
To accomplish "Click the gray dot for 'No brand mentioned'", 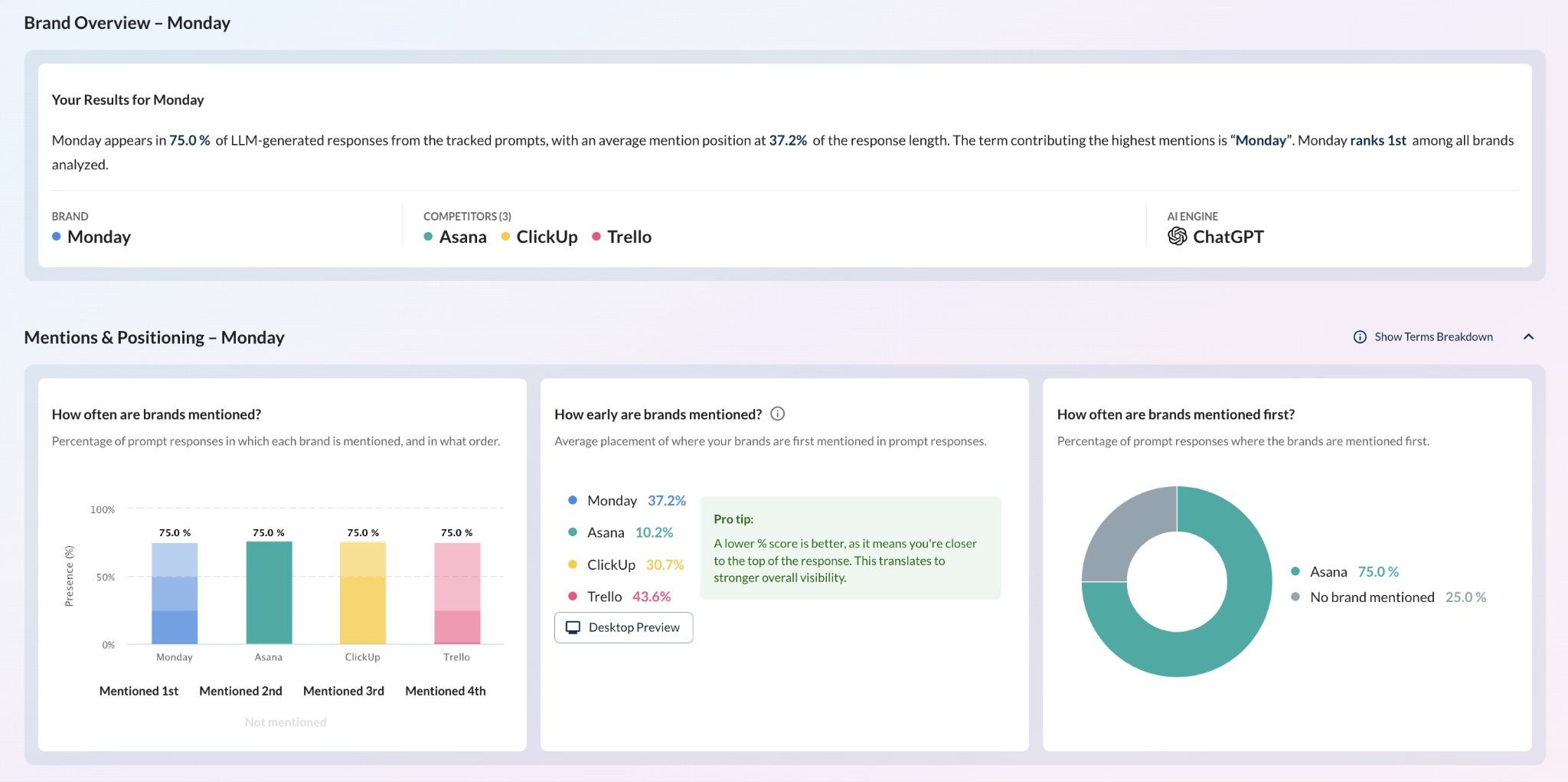I will tap(1295, 597).
